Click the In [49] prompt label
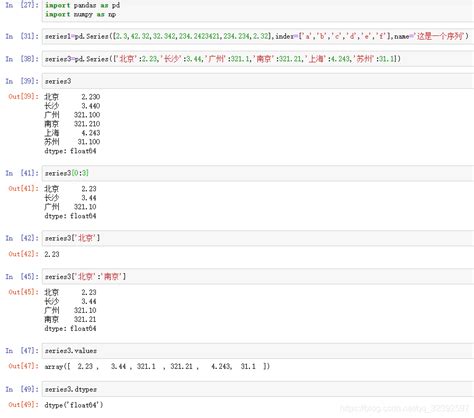 22,389
